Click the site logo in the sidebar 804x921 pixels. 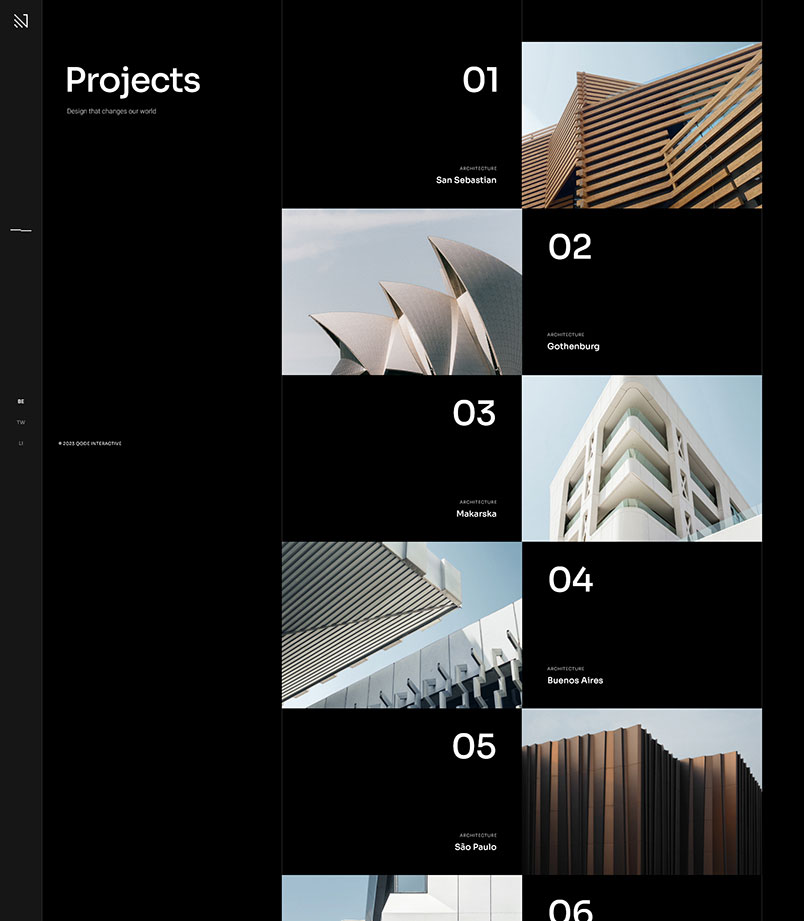point(21,21)
